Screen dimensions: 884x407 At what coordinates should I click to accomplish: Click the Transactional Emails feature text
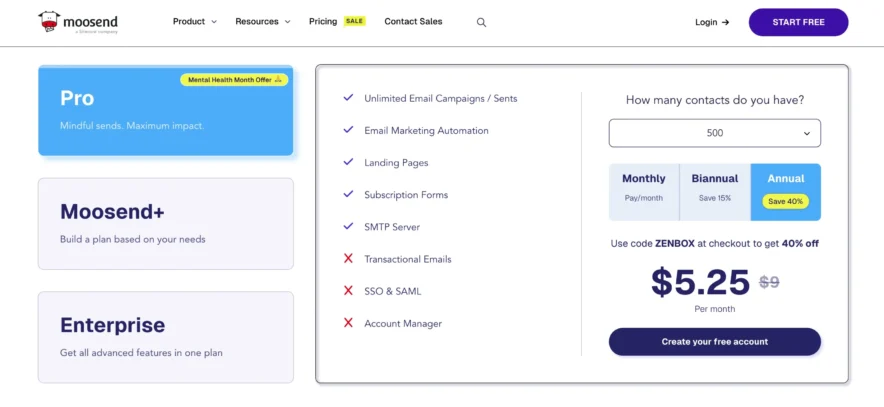pos(408,259)
